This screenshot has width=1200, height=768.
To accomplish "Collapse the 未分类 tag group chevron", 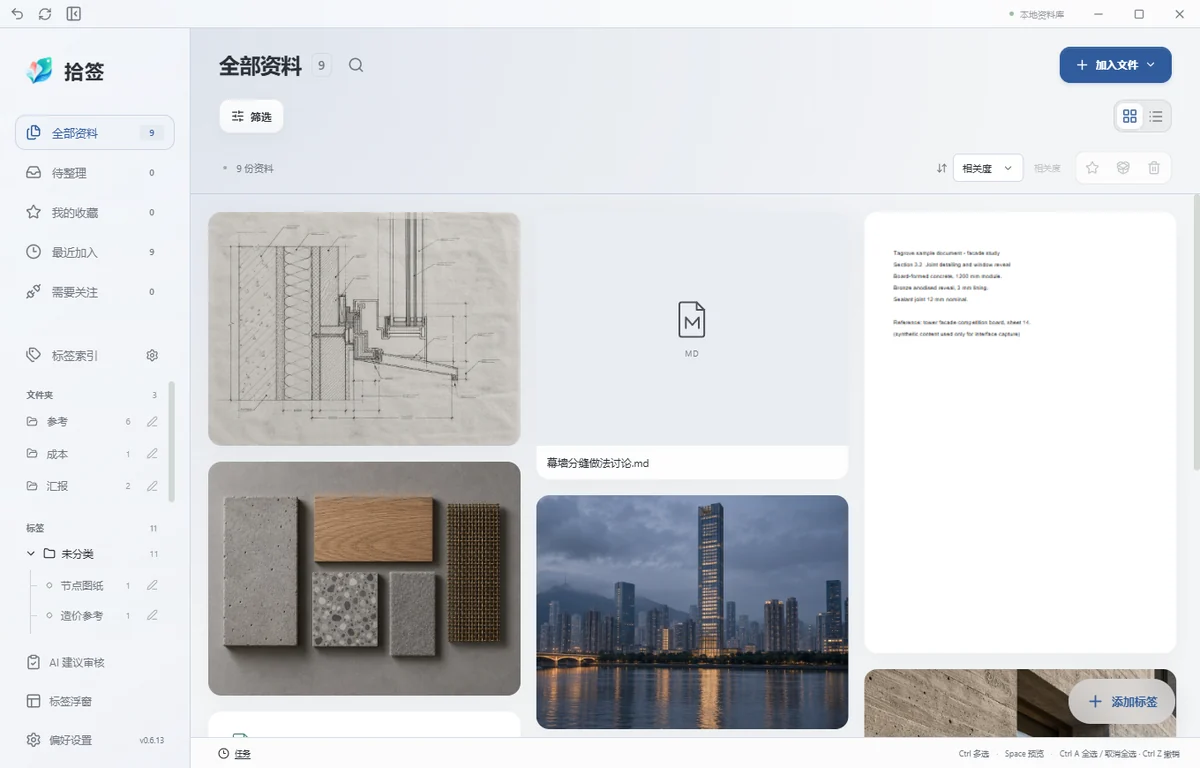I will pos(31,554).
